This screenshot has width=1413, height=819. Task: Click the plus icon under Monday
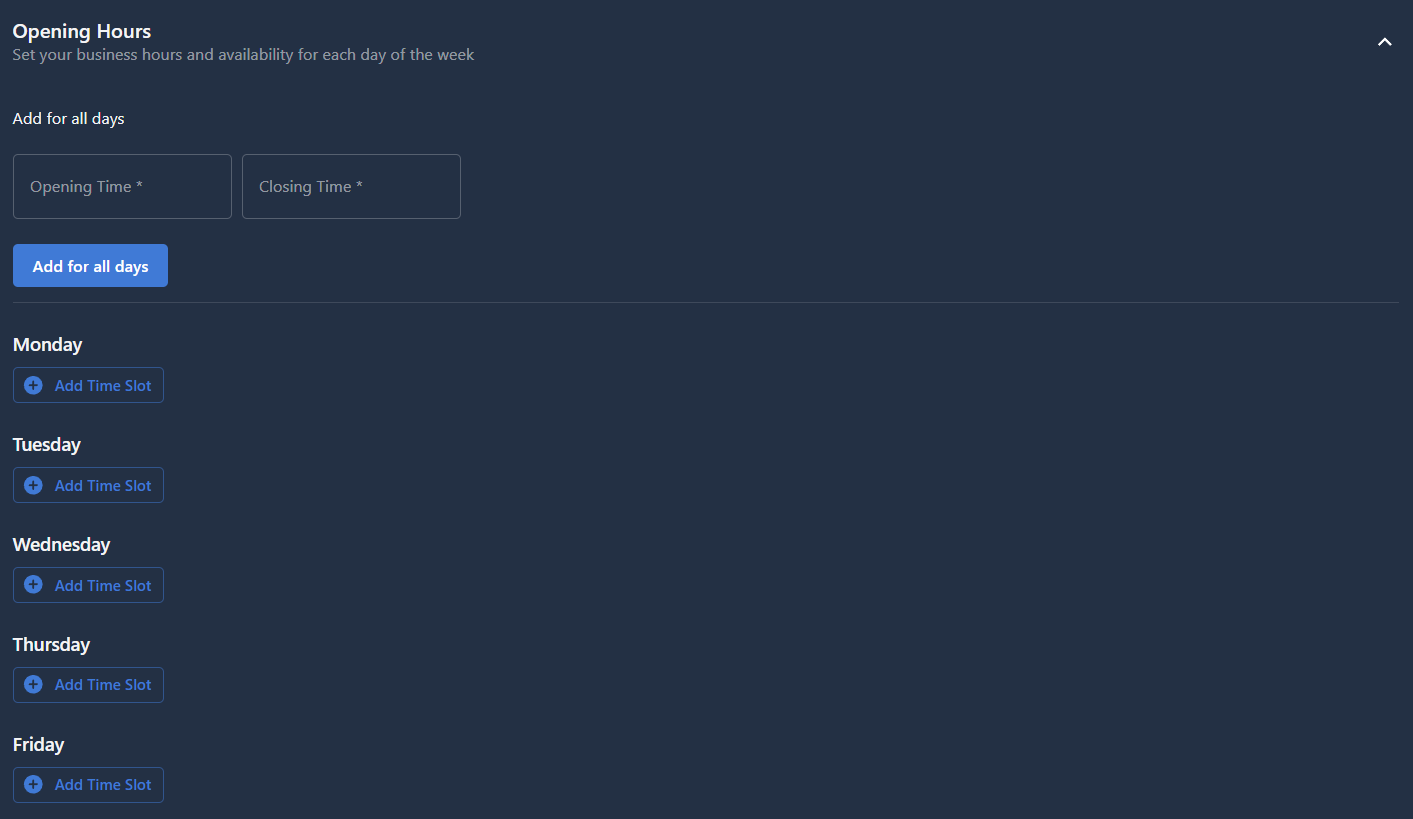click(33, 385)
